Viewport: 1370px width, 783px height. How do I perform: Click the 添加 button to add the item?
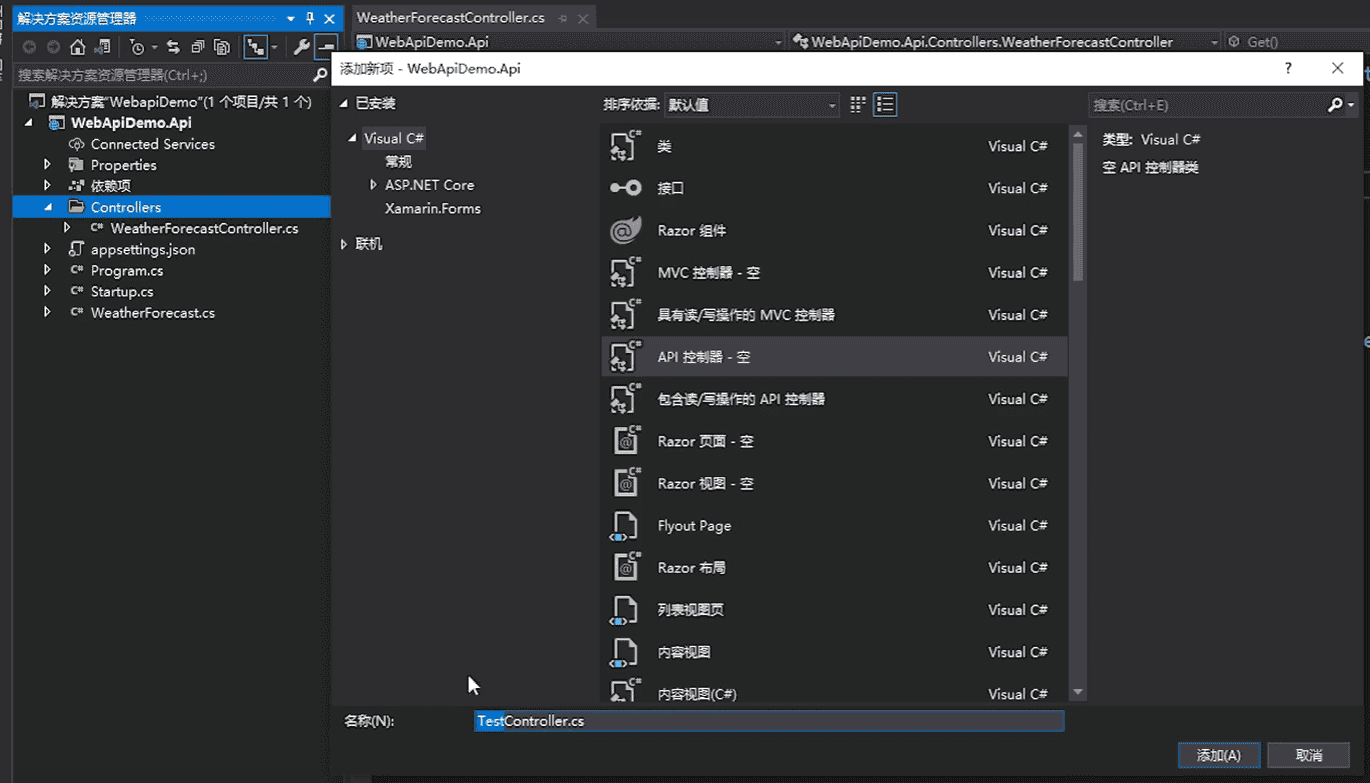pos(1218,755)
